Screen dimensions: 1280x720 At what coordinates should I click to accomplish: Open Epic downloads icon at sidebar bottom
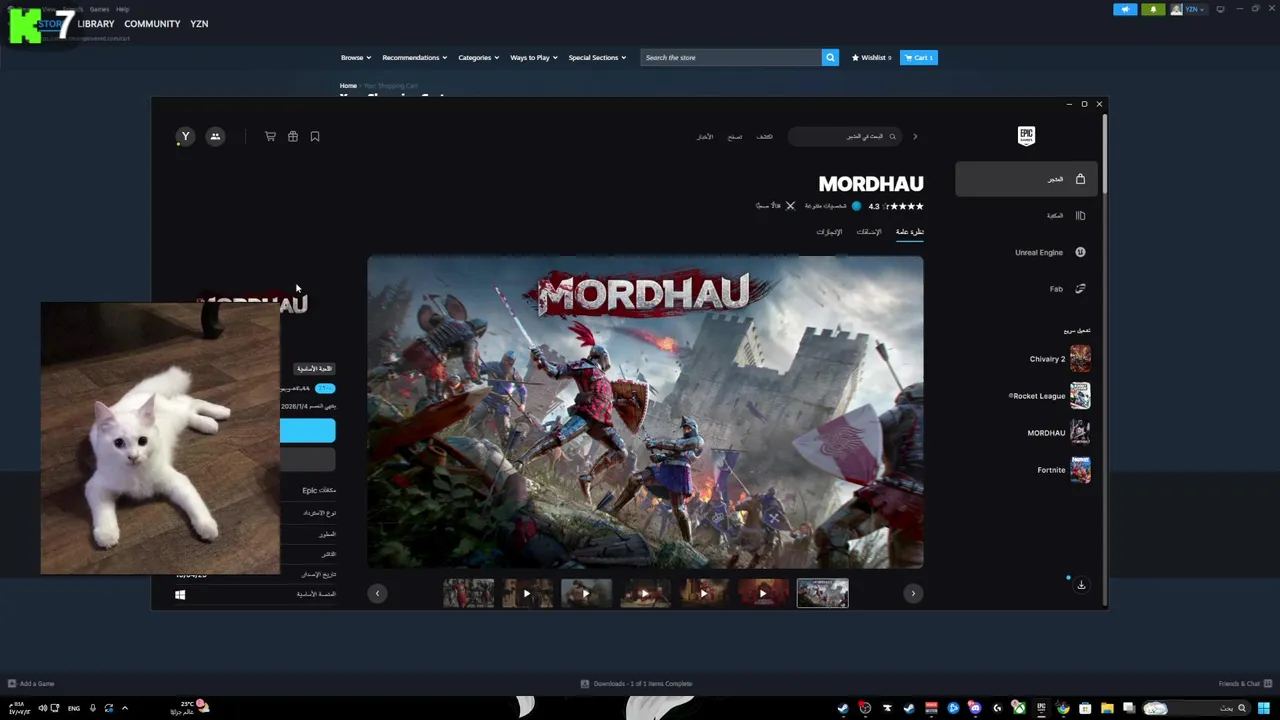click(1081, 585)
